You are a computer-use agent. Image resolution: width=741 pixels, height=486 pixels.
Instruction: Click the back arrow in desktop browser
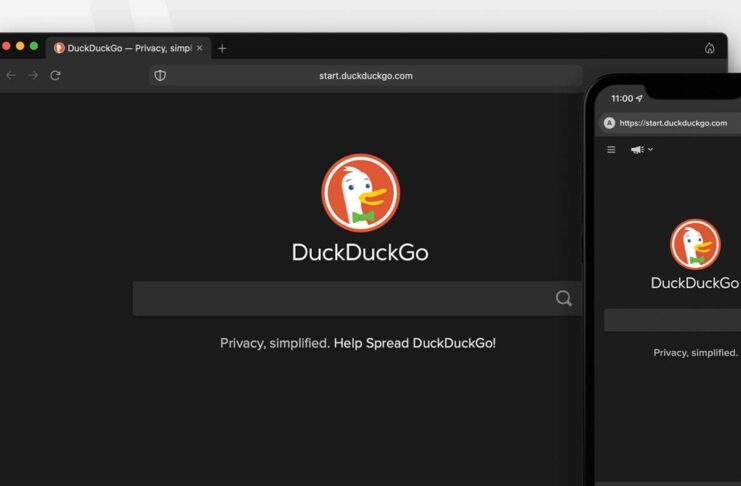click(10, 75)
